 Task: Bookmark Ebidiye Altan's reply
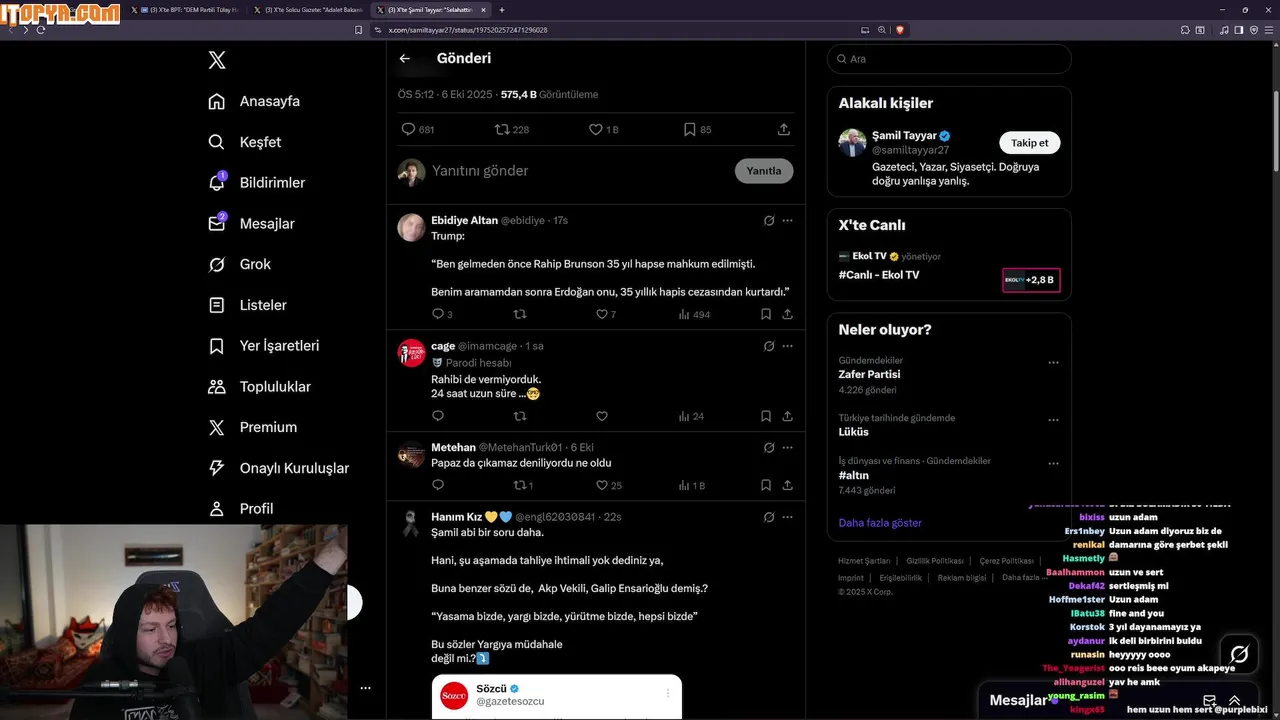pyautogui.click(x=766, y=314)
